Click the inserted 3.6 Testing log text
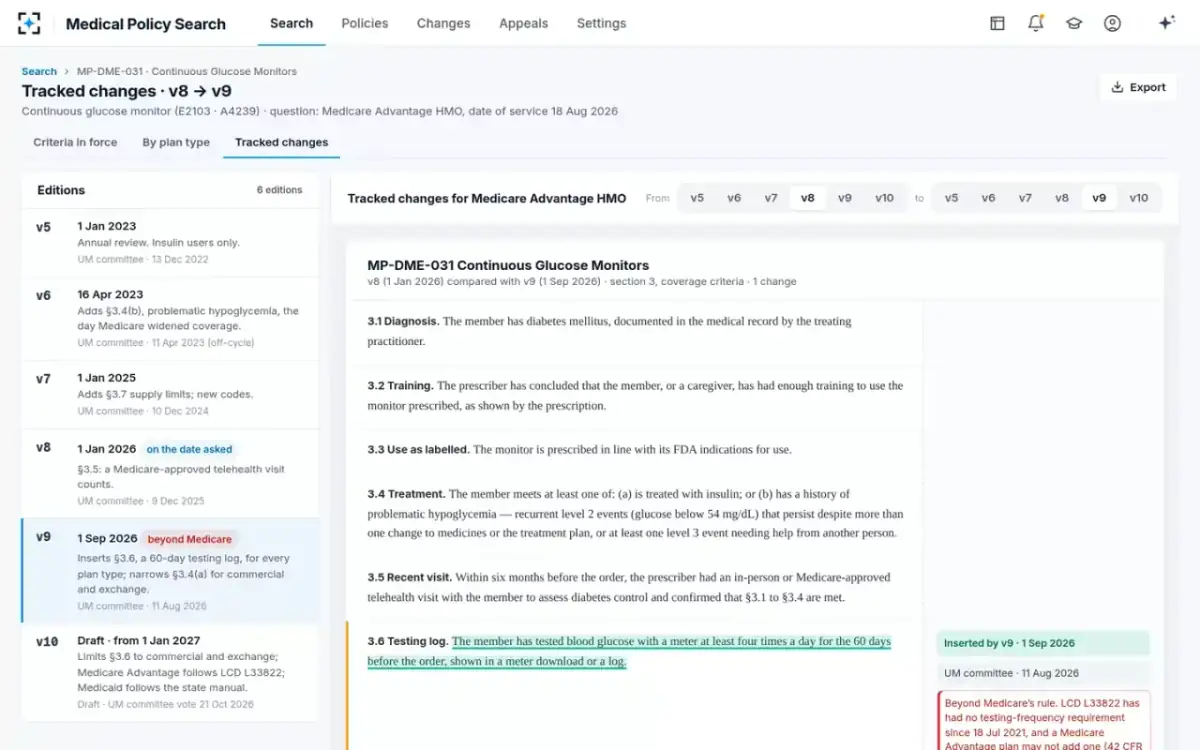 click(x=628, y=651)
